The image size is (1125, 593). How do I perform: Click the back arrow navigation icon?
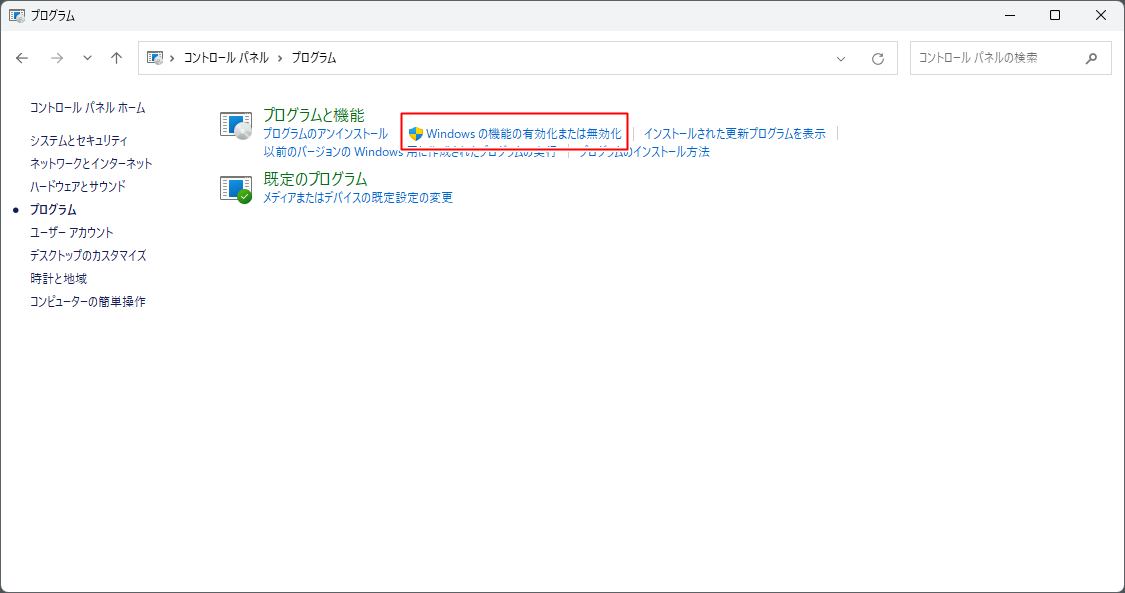tap(22, 58)
